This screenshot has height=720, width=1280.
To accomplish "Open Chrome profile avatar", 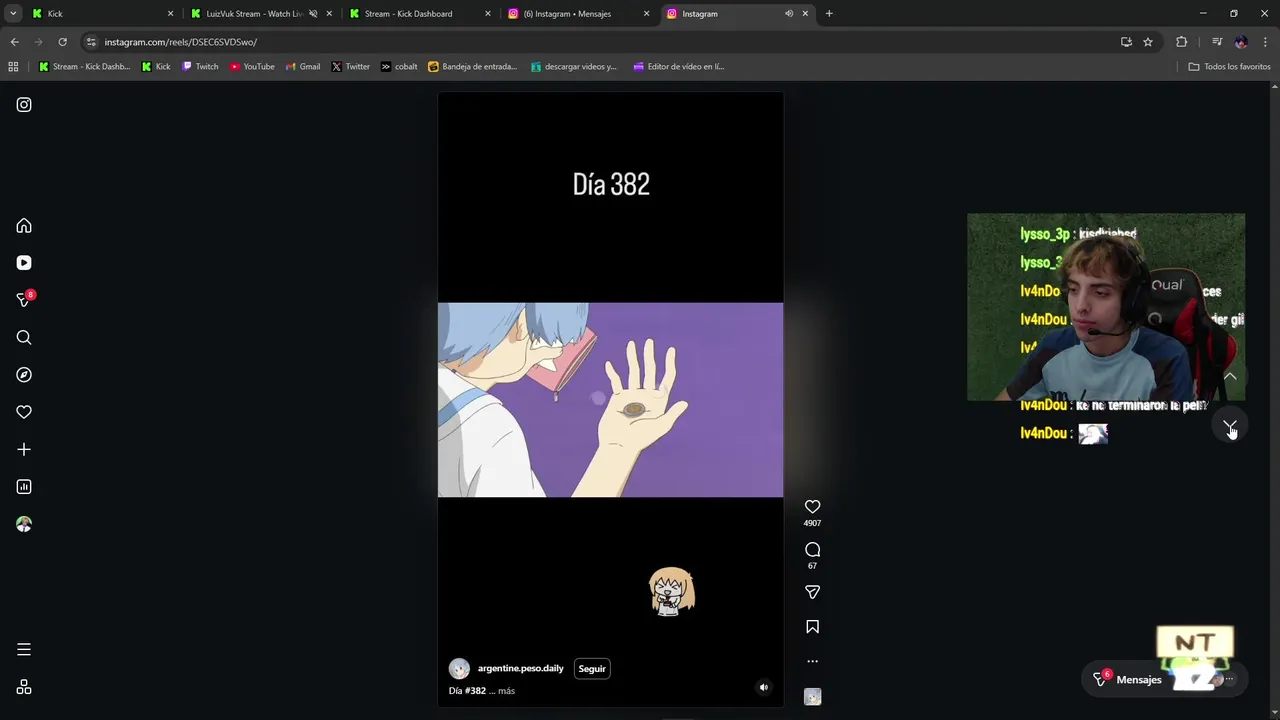I will click(1241, 42).
